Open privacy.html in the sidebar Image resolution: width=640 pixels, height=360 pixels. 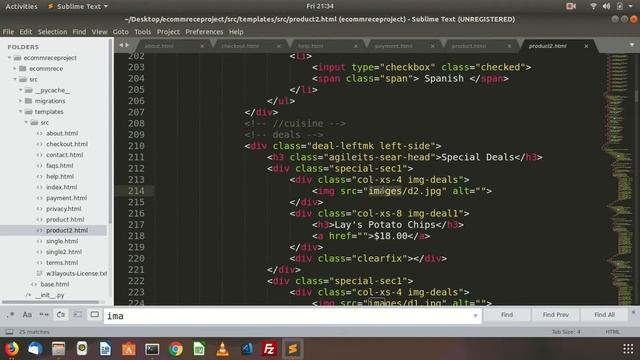[63, 209]
